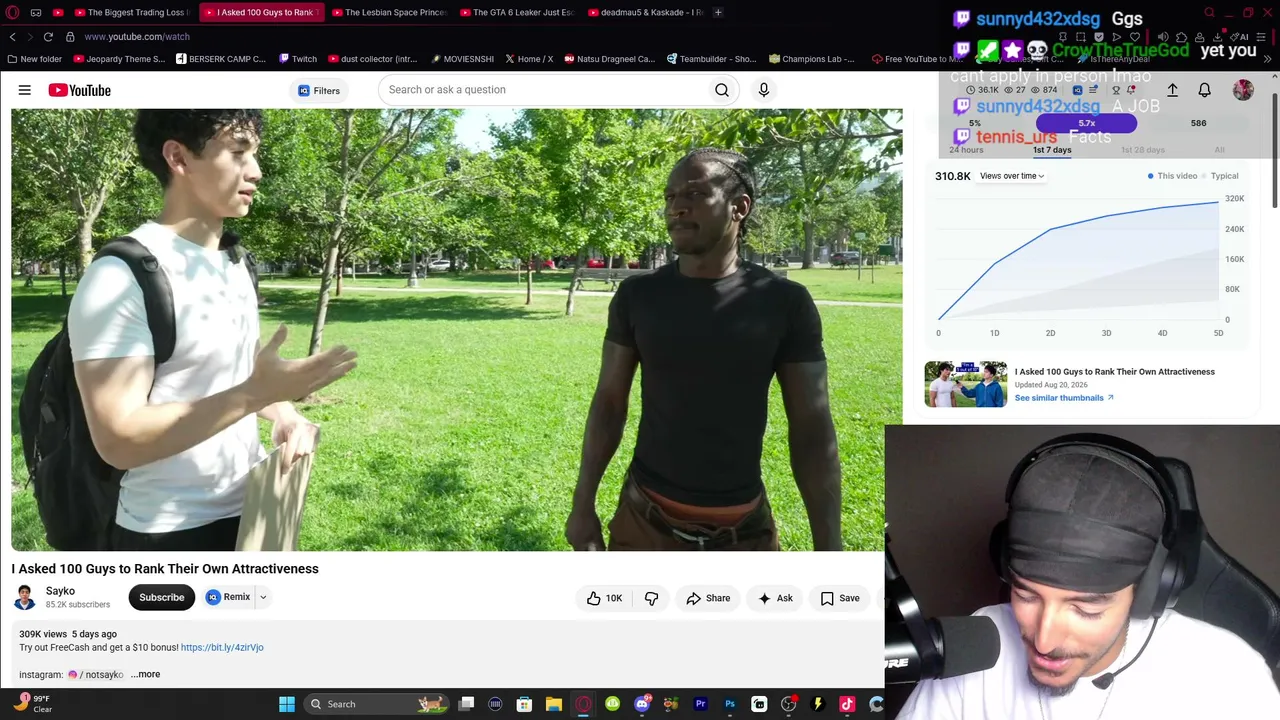Viewport: 1280px width, 720px height.
Task: Click the Ask button
Action: [x=775, y=598]
